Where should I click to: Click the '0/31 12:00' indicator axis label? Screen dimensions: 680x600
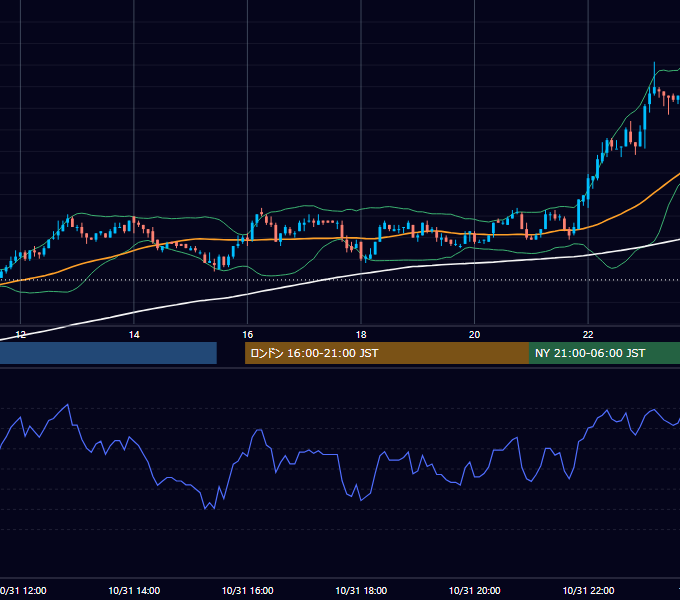23,590
